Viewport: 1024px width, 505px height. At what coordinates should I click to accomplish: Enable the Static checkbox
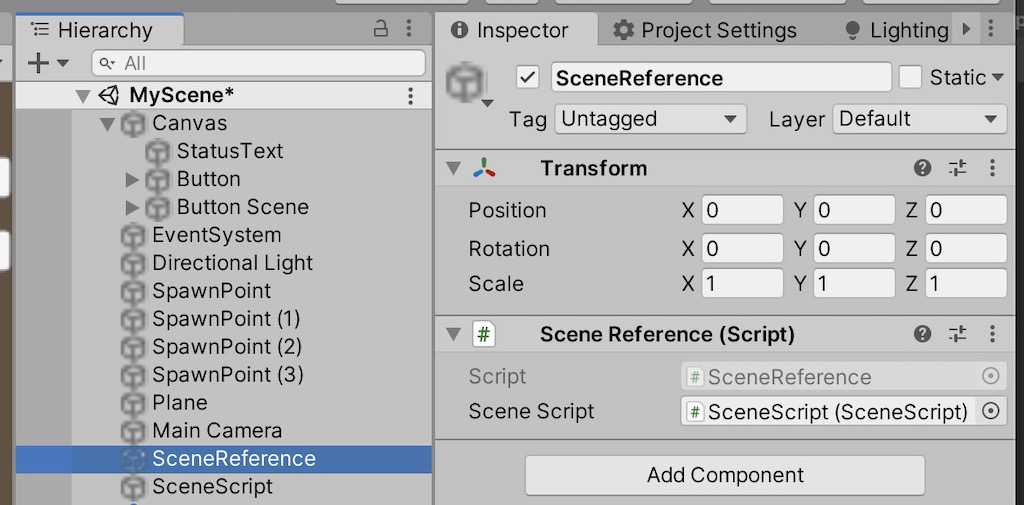910,77
